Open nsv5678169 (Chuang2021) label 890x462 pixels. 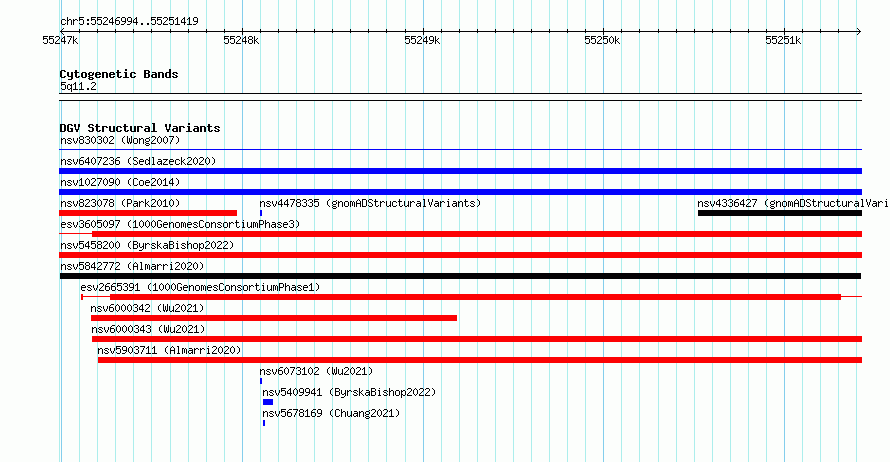point(331,413)
